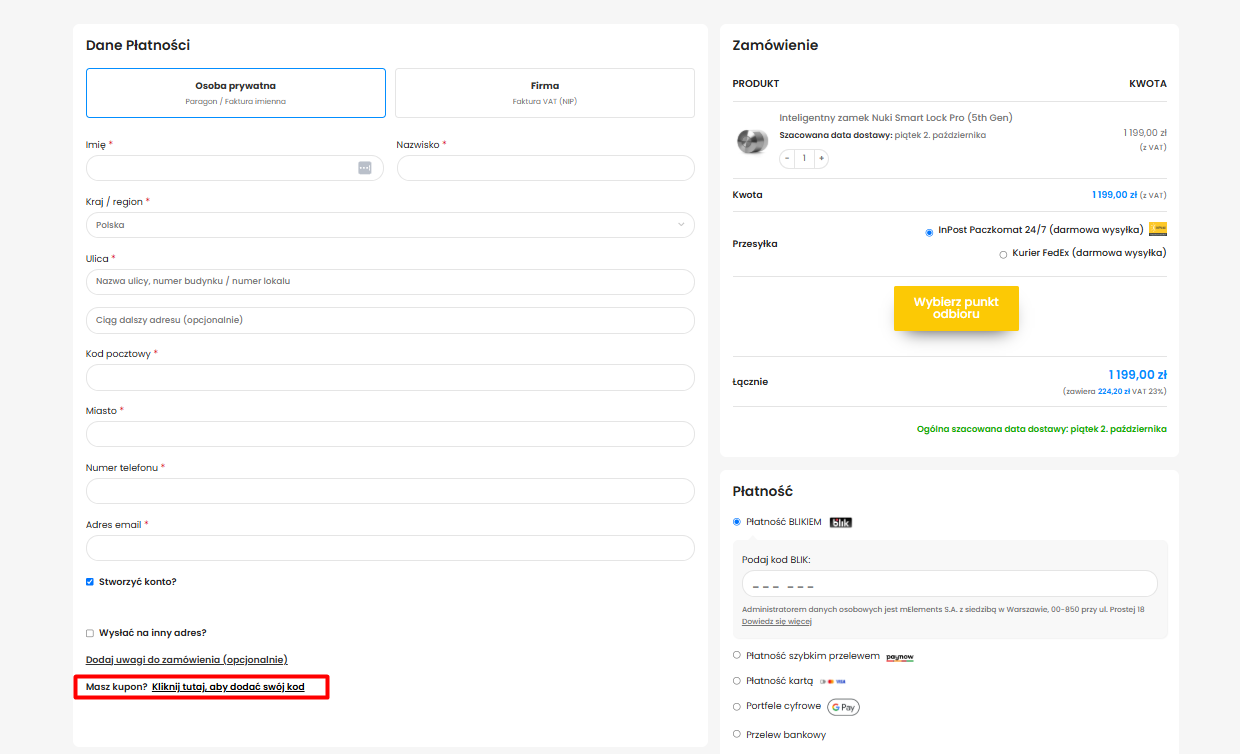Decrease product quantity with the minus button
The image size is (1240, 754).
(787, 158)
